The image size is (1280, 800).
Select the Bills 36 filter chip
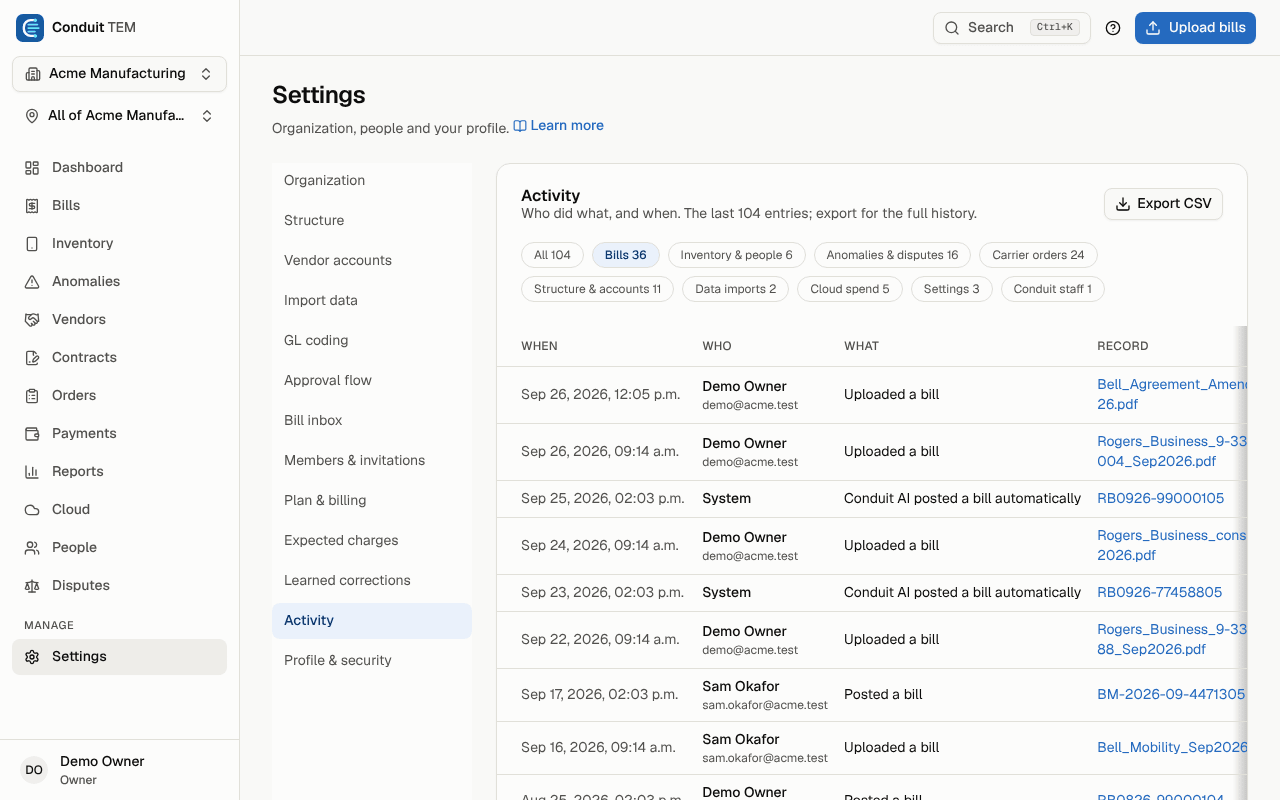(626, 255)
